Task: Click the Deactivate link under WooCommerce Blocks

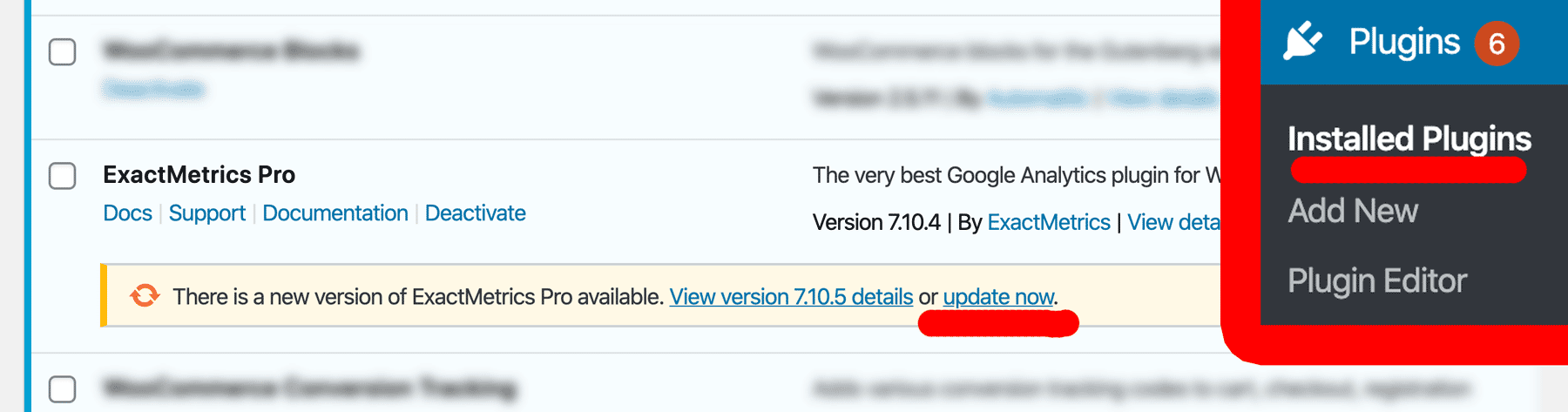Action: coord(153,89)
